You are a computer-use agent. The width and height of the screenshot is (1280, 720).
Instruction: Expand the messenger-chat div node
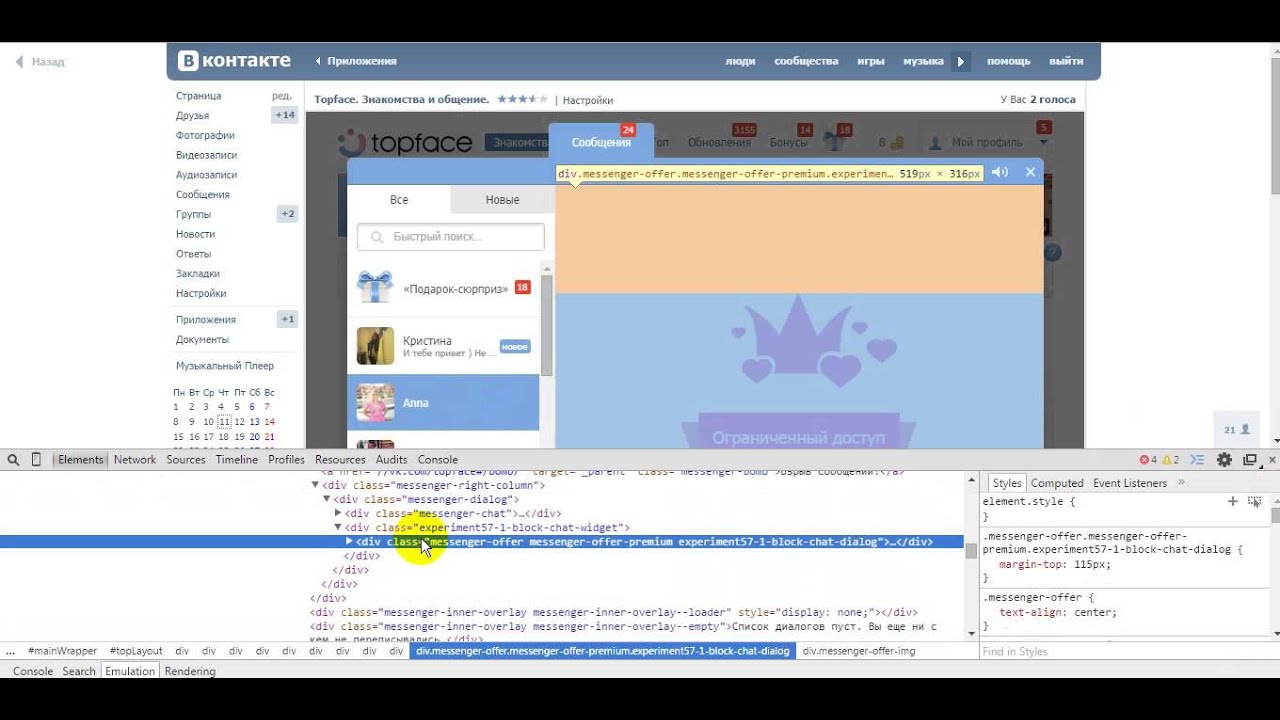point(338,513)
